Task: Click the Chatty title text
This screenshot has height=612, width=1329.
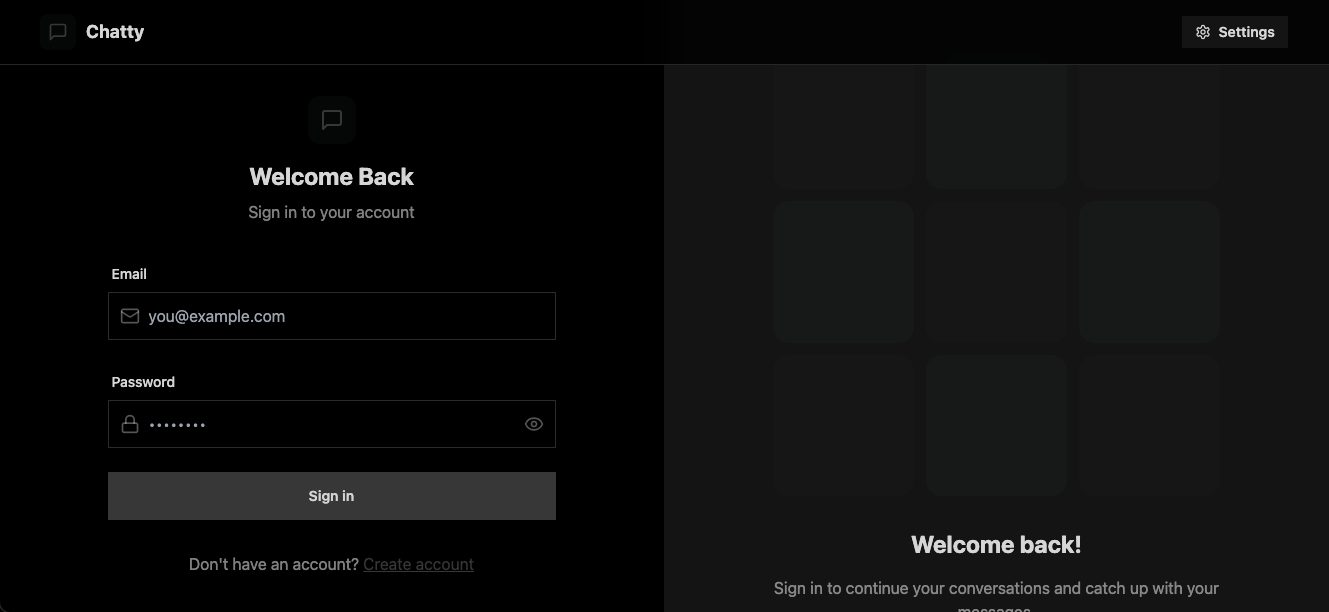Action: [x=114, y=31]
